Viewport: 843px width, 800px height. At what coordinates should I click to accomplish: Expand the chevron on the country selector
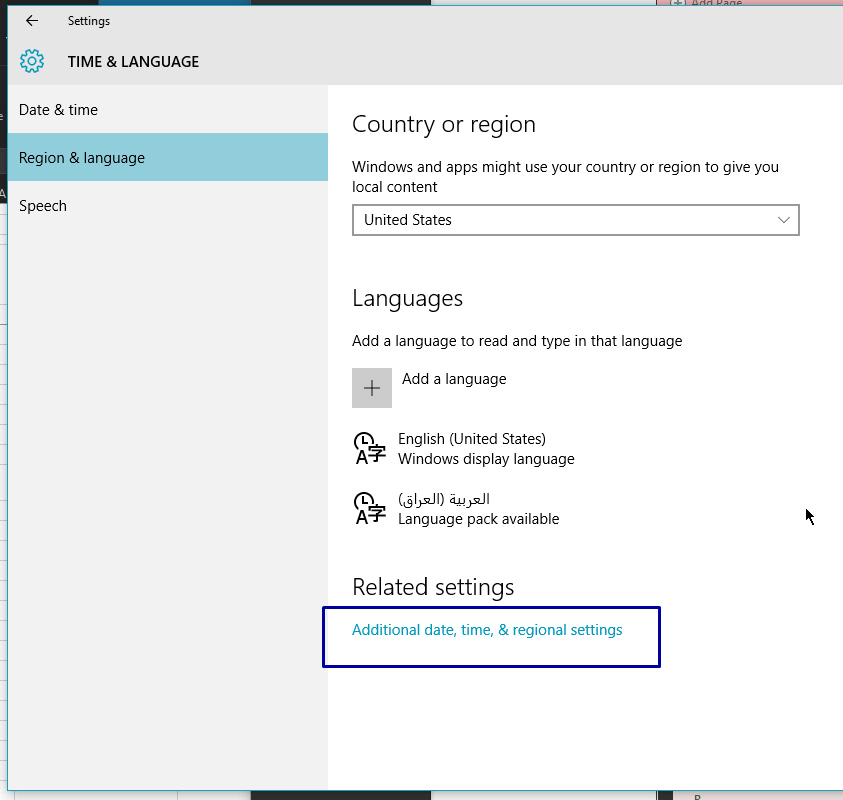(x=783, y=220)
